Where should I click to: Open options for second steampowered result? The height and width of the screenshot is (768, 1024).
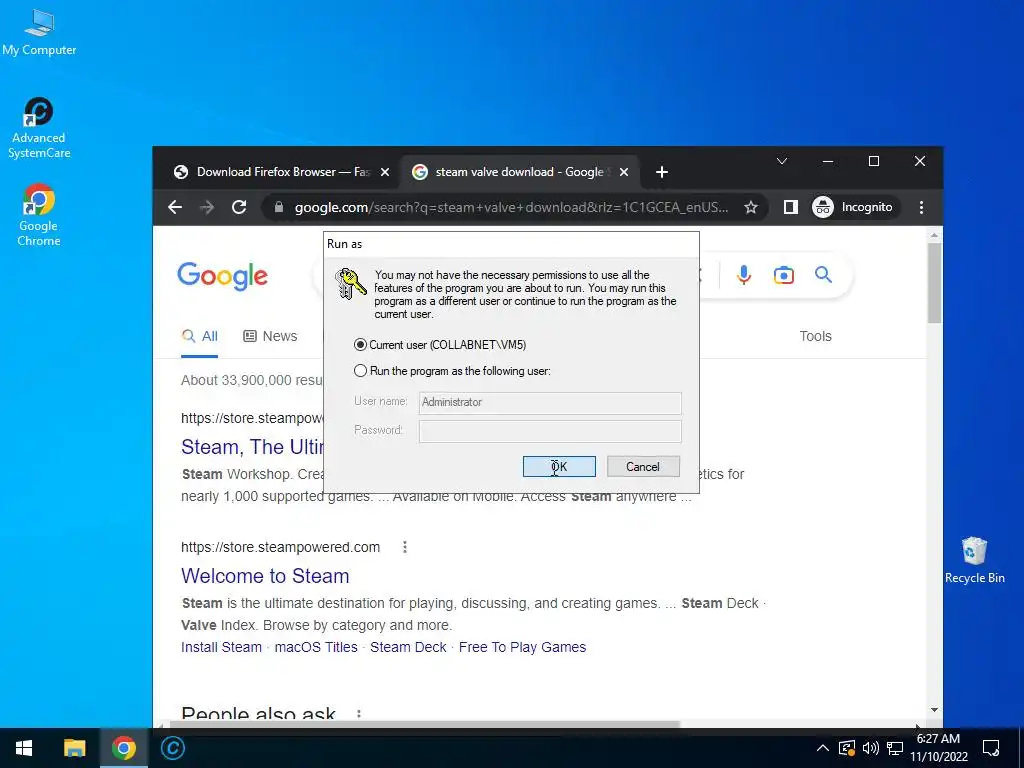click(x=405, y=547)
